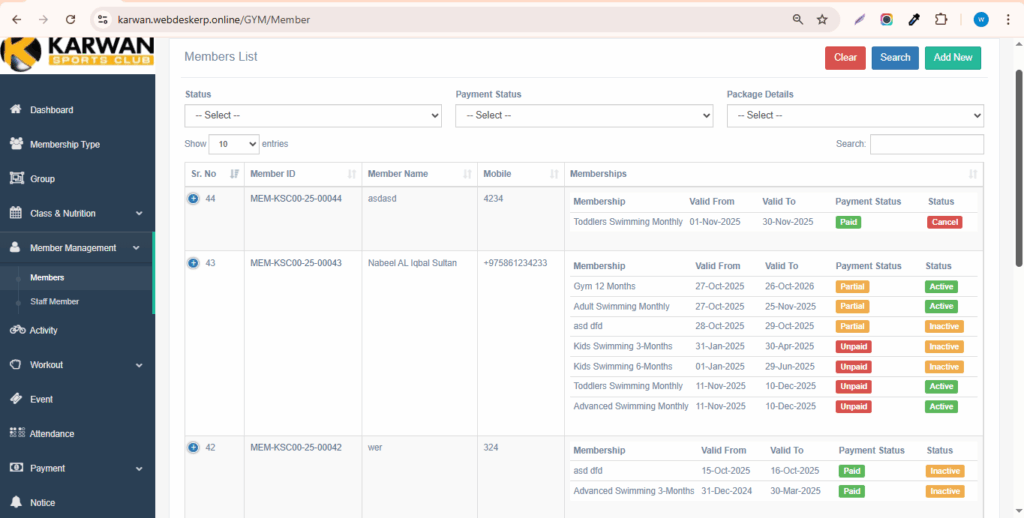Click the eyedropper color picker extension
1024x518 pixels.
914,20
